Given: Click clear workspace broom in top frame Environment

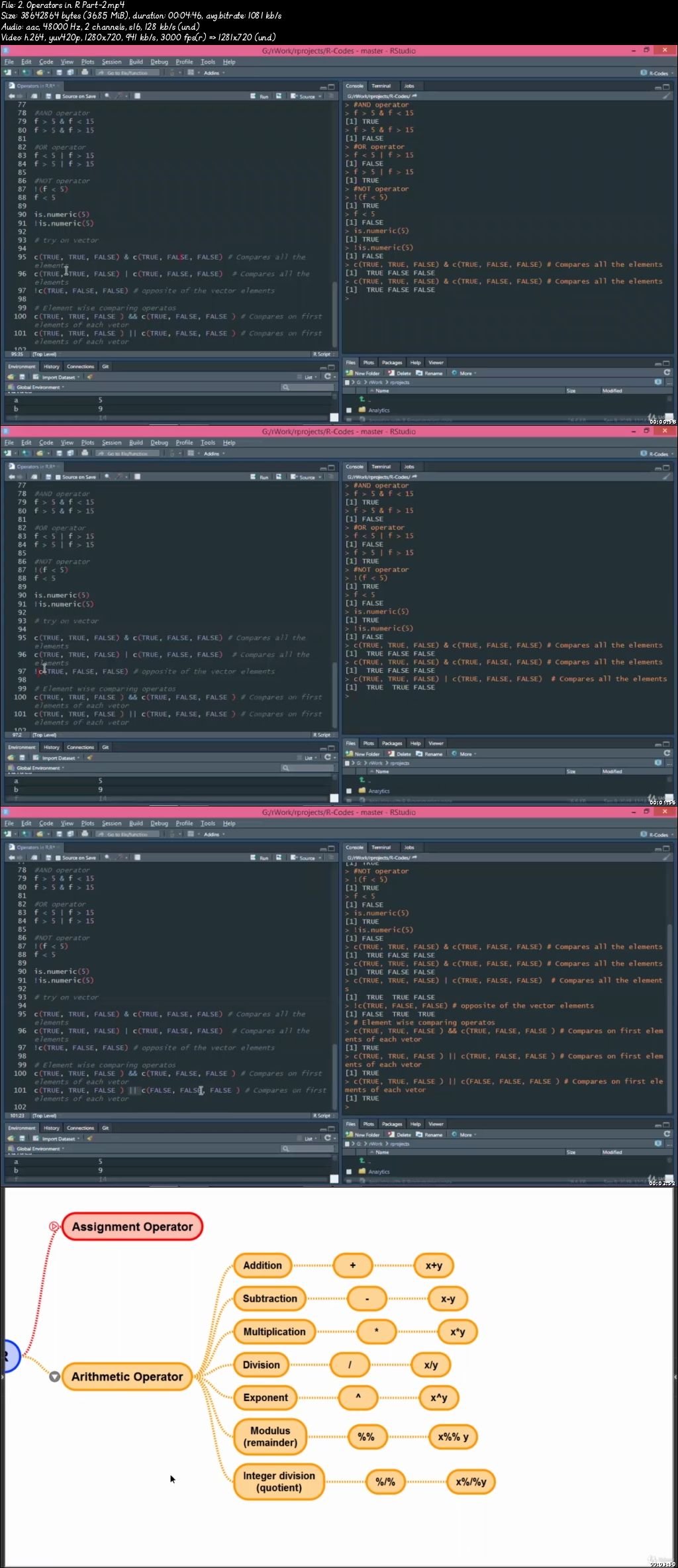Looking at the screenshot, I should [89, 377].
